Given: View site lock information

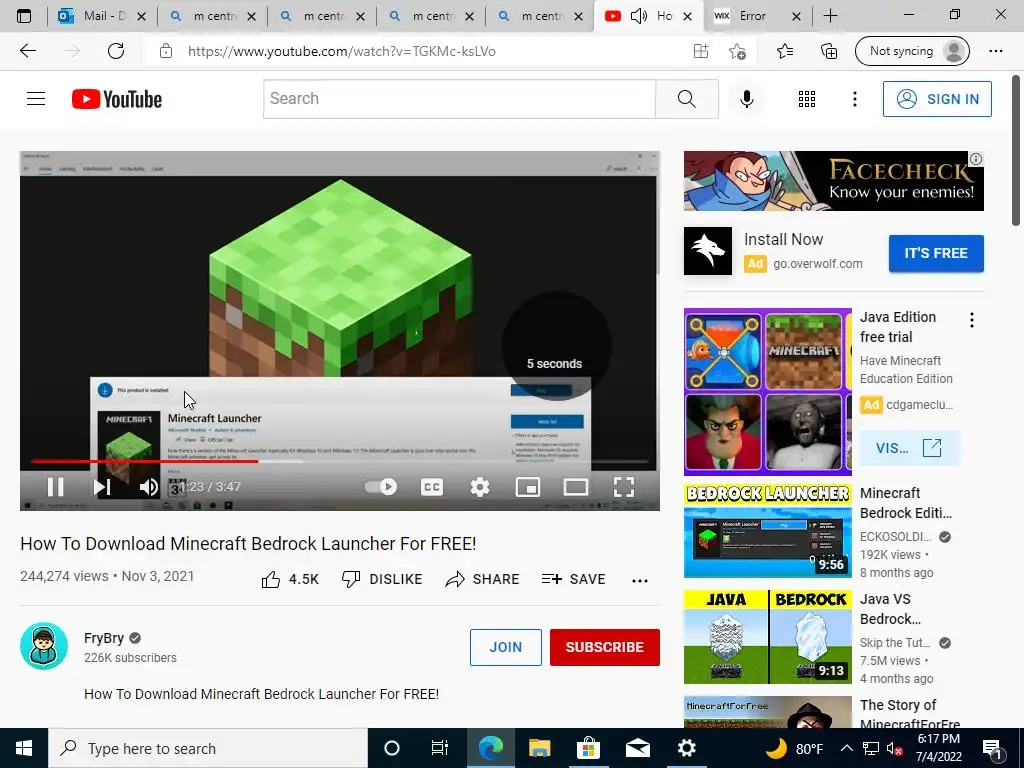Looking at the screenshot, I should pyautogui.click(x=166, y=51).
